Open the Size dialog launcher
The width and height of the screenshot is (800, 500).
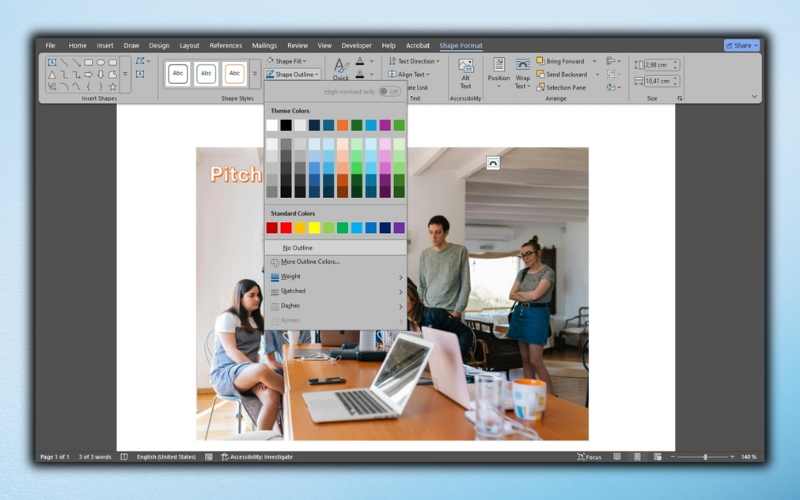pos(679,98)
